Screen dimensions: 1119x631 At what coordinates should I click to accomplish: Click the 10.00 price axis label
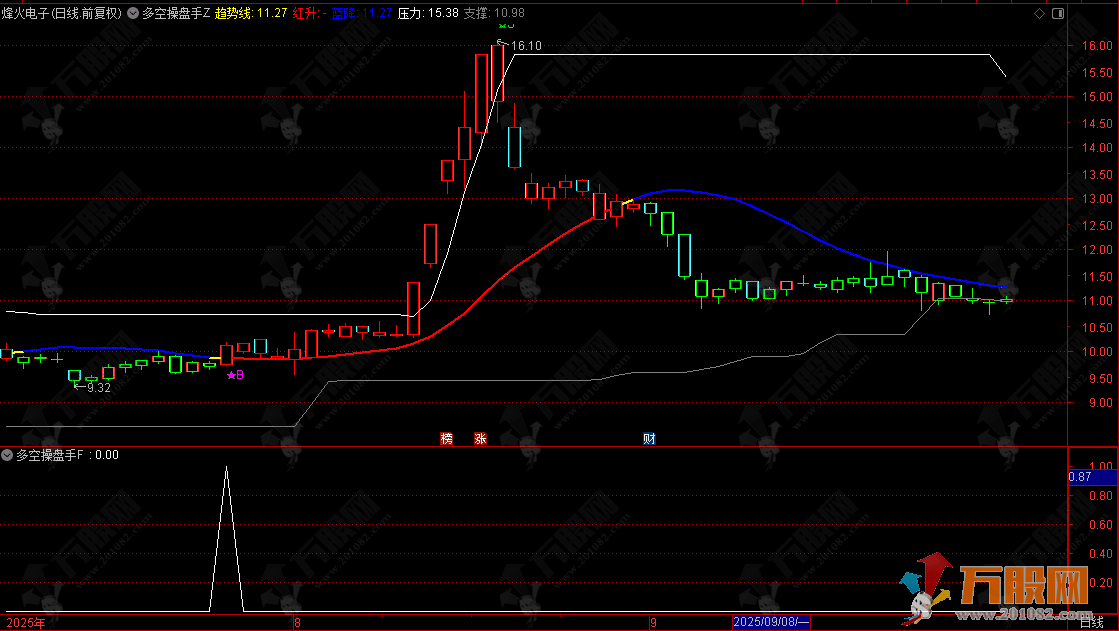click(x=1098, y=351)
